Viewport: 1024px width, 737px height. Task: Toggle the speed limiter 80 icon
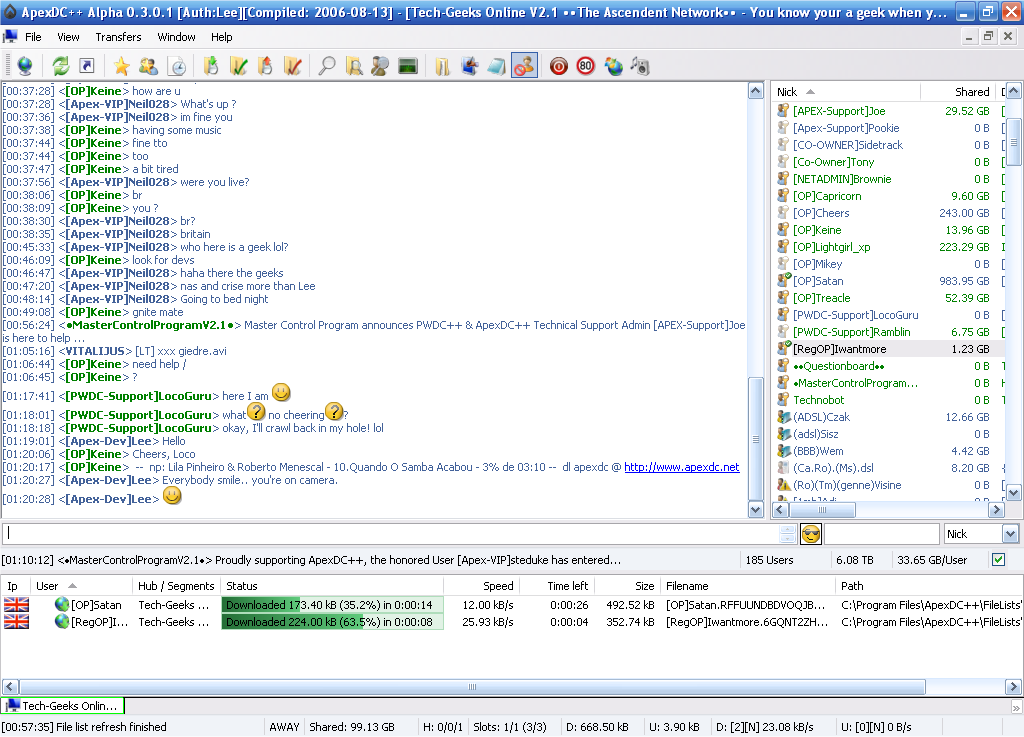pos(586,66)
